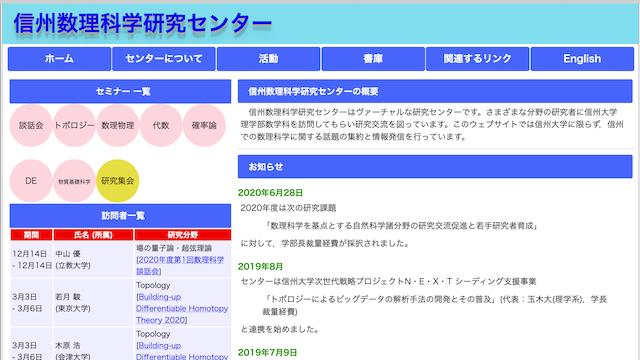Select the 代数 seminar circle
Screen dimensions: 640x360
[161, 125]
